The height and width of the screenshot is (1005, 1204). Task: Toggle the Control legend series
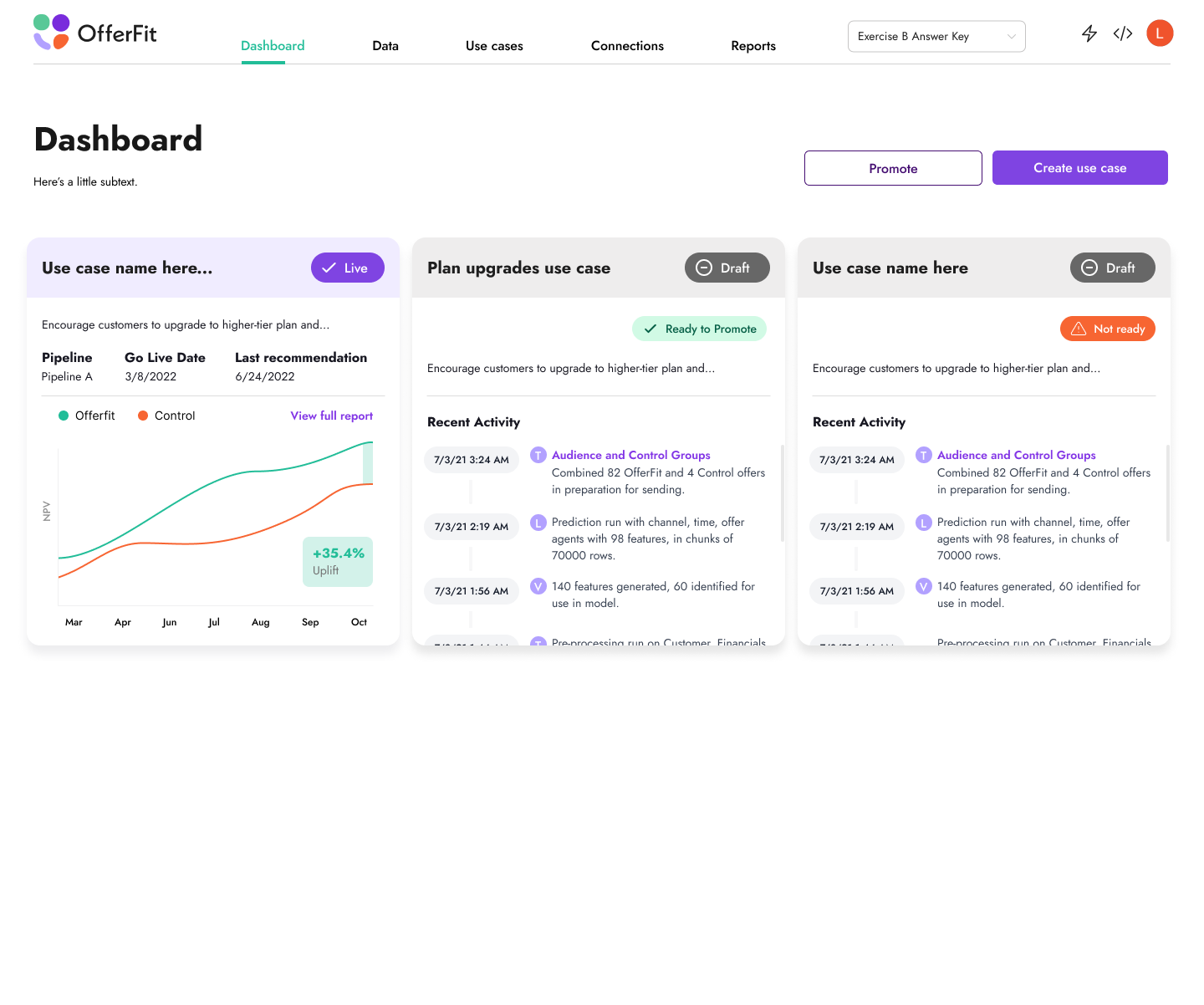pos(166,416)
